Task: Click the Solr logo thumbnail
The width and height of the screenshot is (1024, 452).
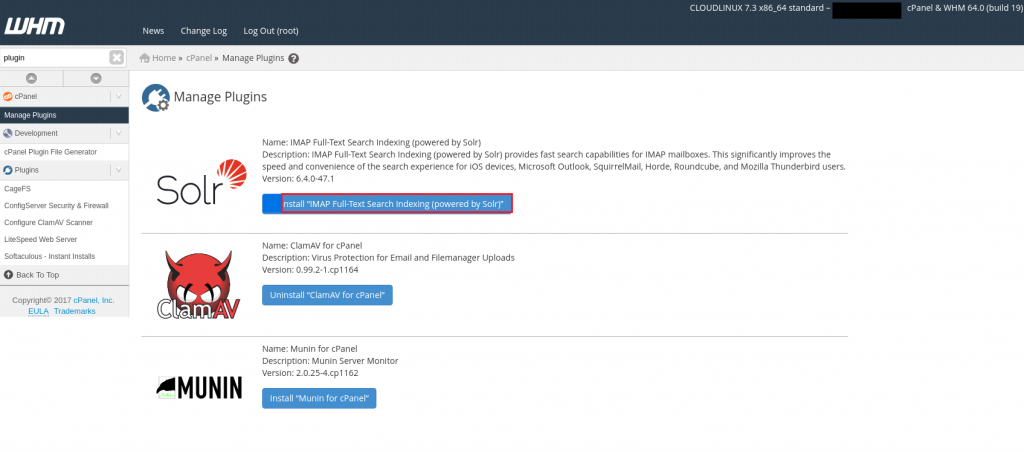Action: (202, 182)
